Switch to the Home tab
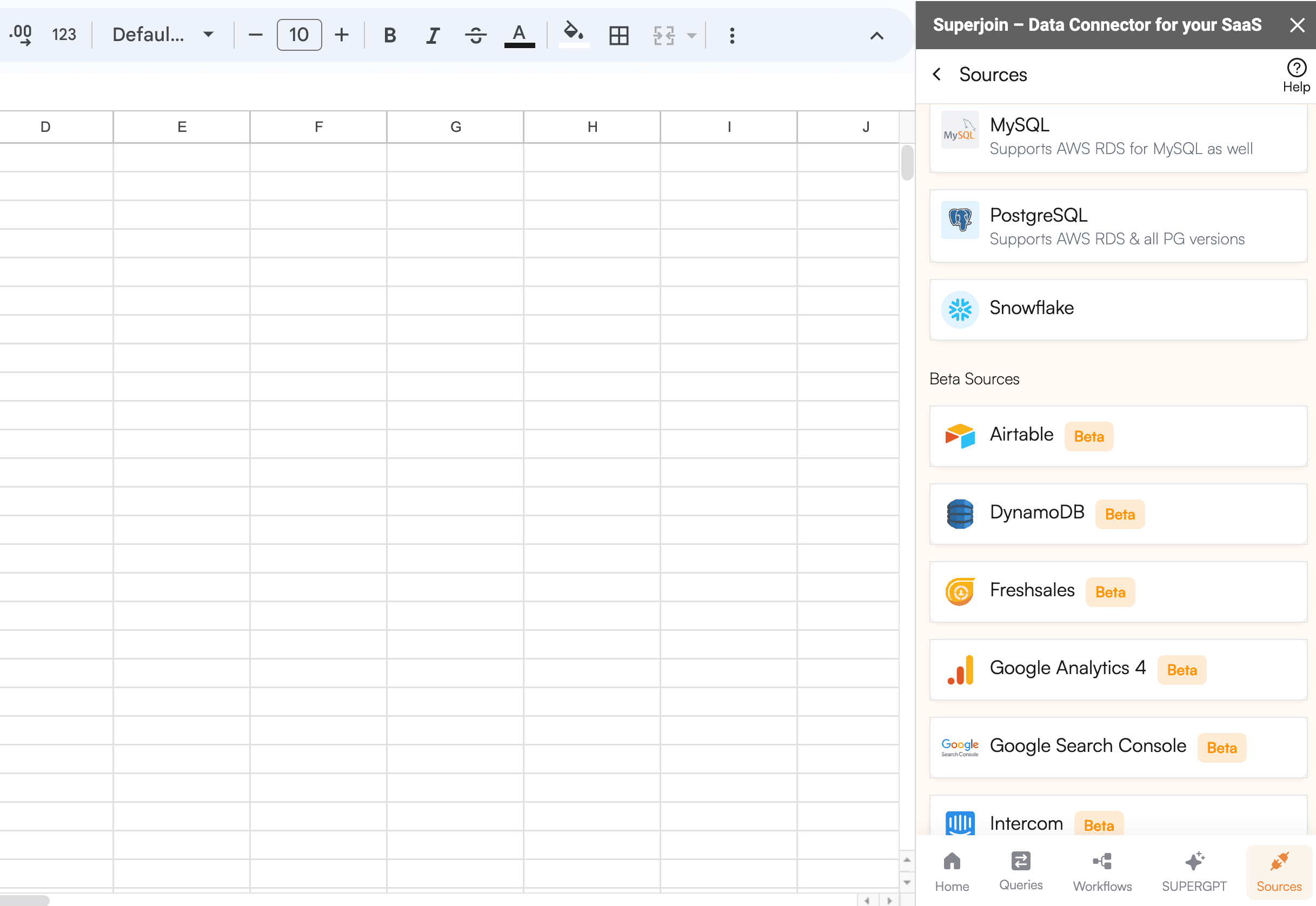The image size is (1316, 906). pyautogui.click(x=952, y=872)
